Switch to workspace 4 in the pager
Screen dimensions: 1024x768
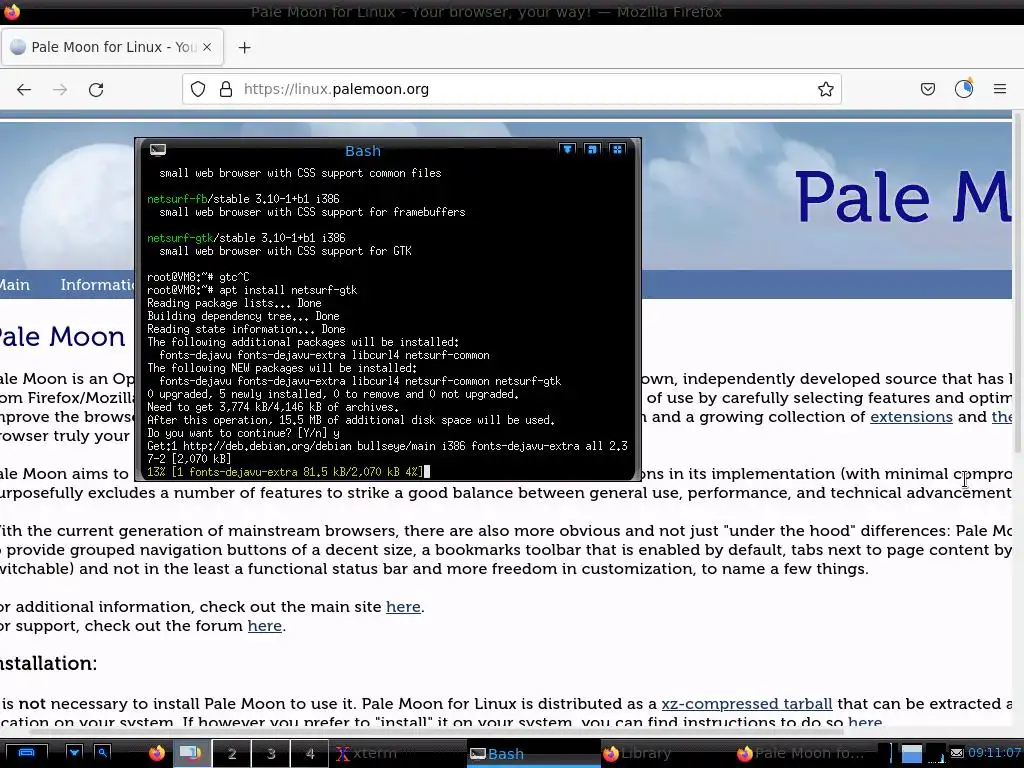[310, 754]
